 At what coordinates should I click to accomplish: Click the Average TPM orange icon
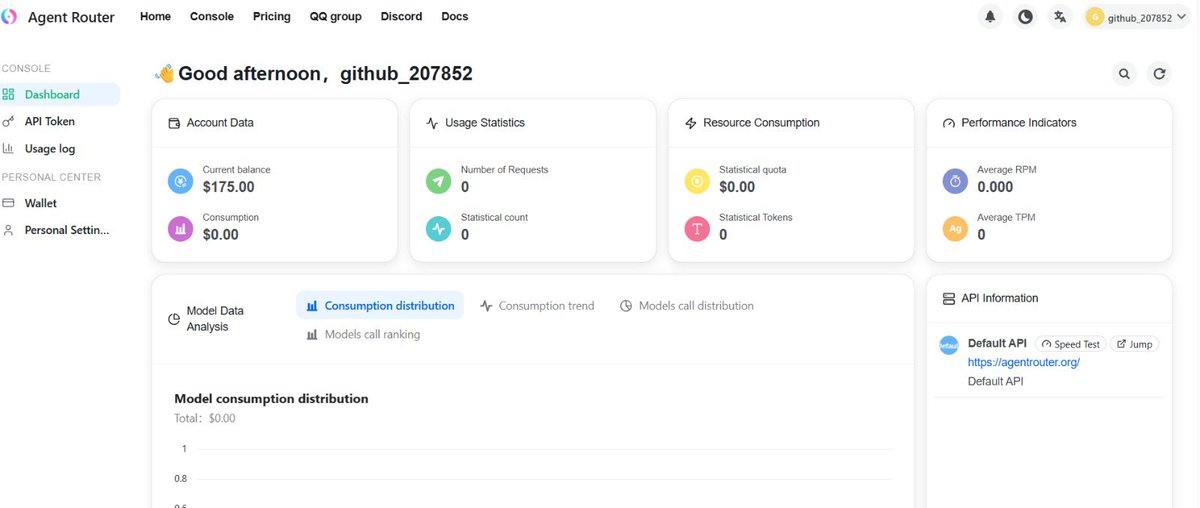point(956,228)
